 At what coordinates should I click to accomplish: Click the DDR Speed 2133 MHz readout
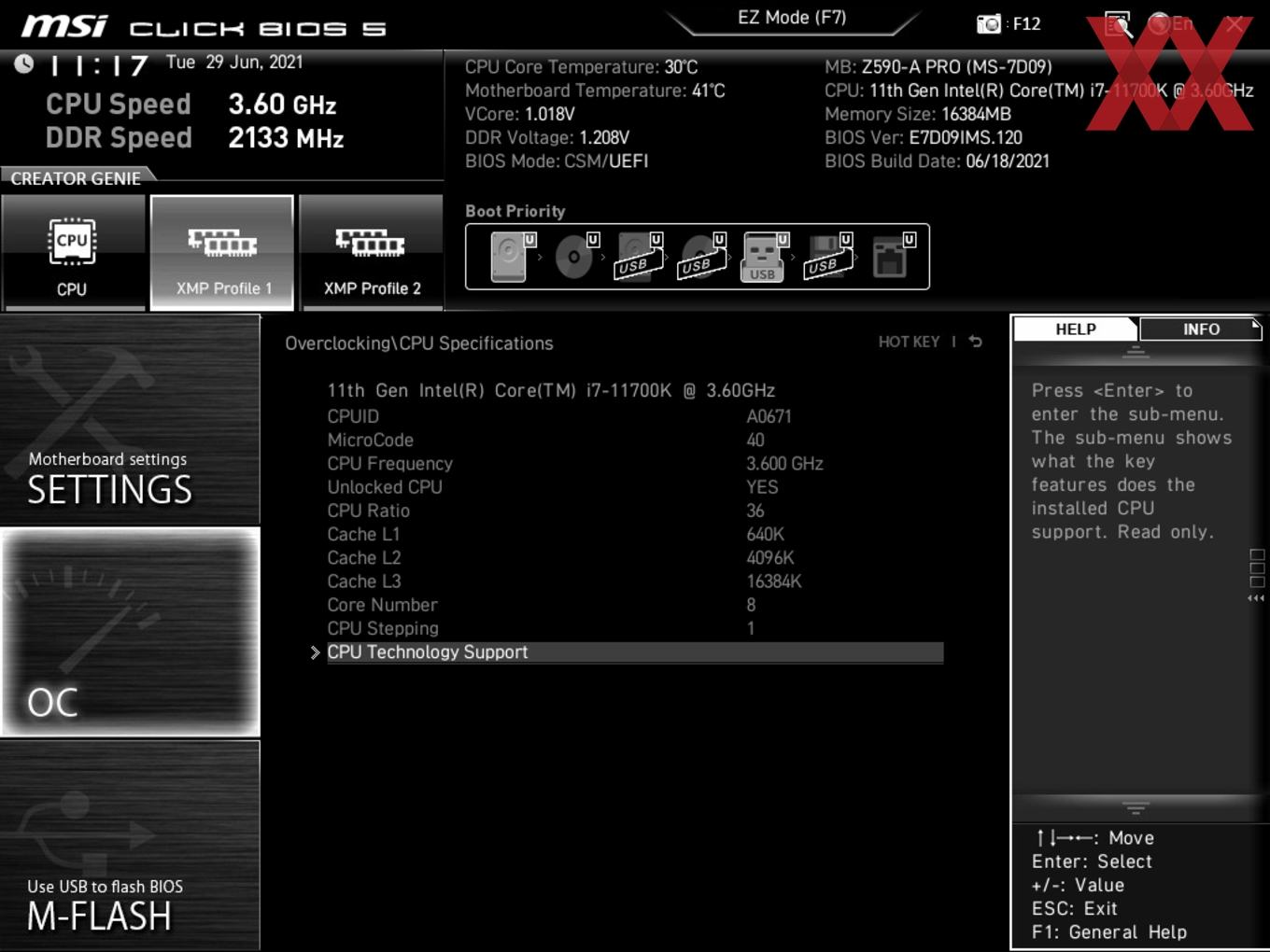[195, 138]
